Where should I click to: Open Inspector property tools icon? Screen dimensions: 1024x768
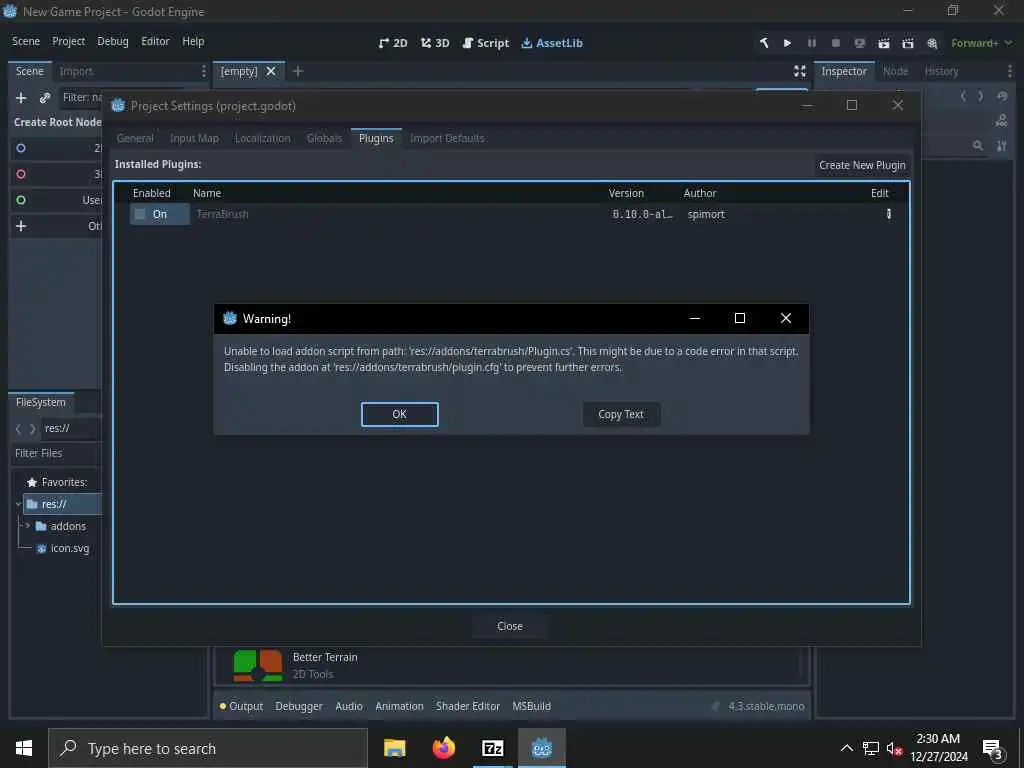point(1002,146)
